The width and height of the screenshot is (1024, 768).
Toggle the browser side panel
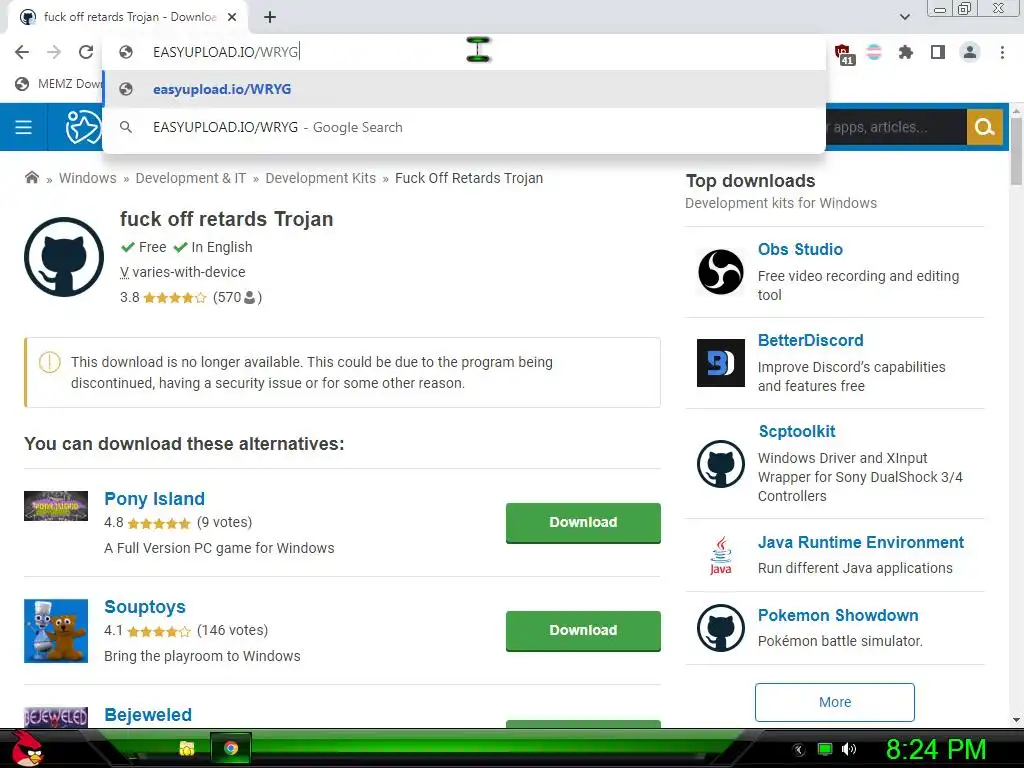pyautogui.click(x=938, y=52)
